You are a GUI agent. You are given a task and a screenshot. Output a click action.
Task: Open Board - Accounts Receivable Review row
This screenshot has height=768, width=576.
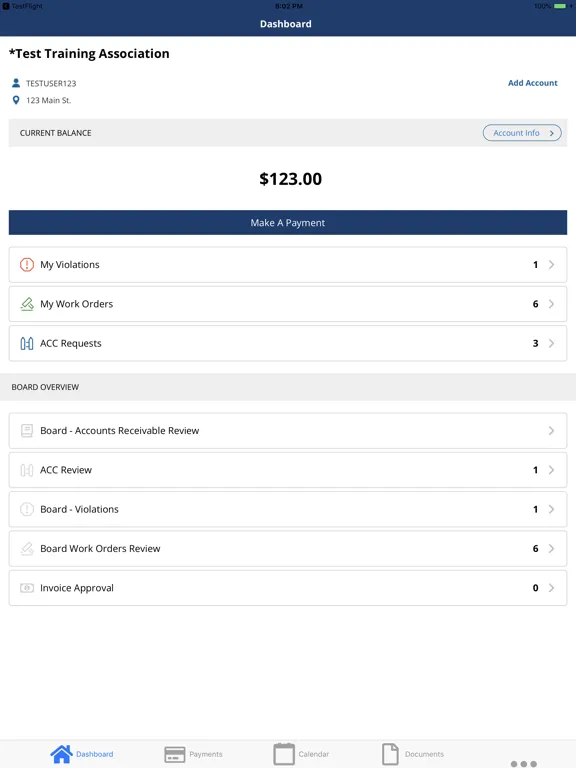(x=288, y=431)
